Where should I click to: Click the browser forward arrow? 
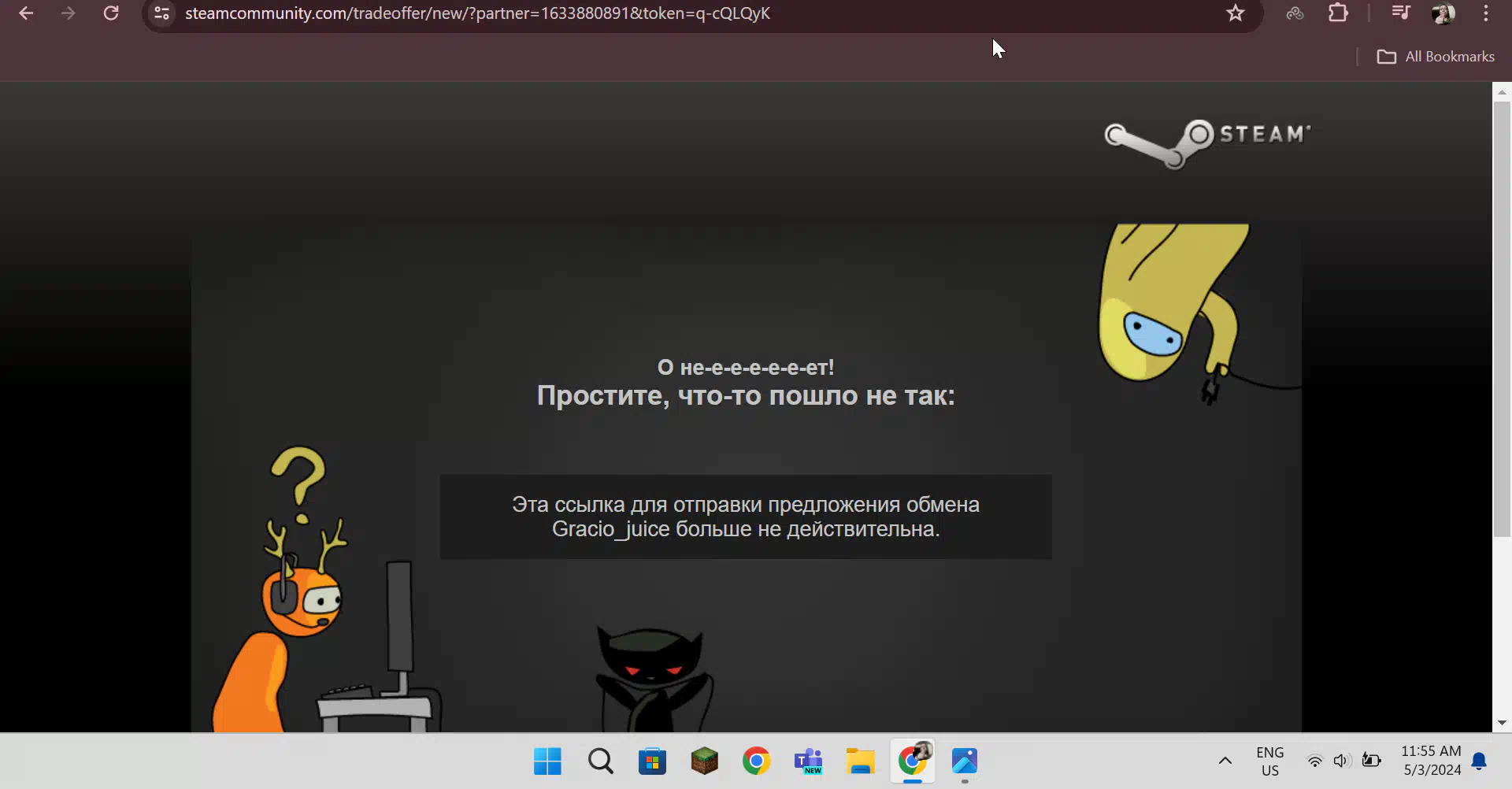[x=69, y=13]
